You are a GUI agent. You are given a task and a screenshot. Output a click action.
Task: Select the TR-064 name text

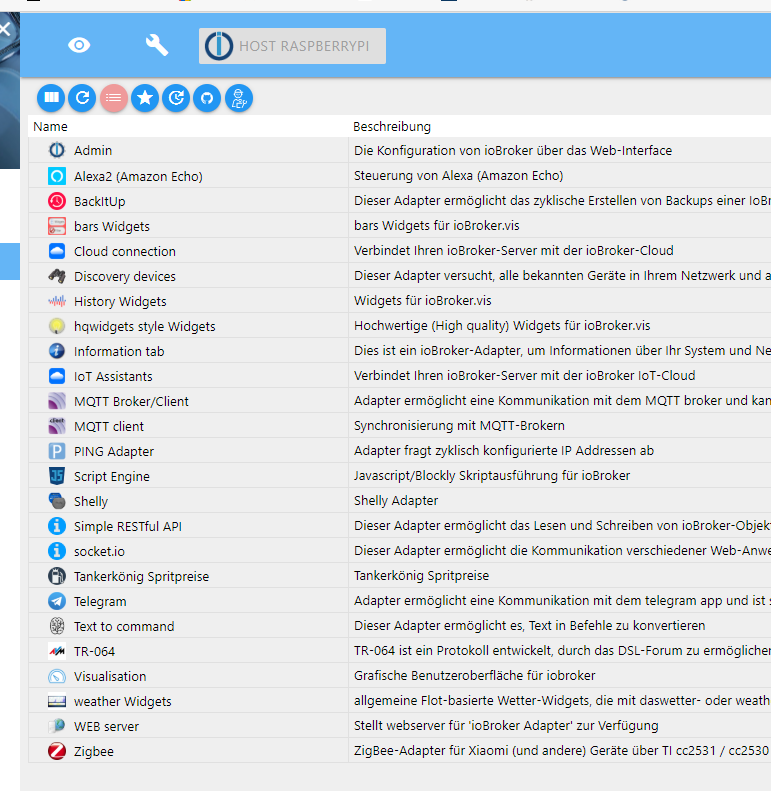click(94, 651)
